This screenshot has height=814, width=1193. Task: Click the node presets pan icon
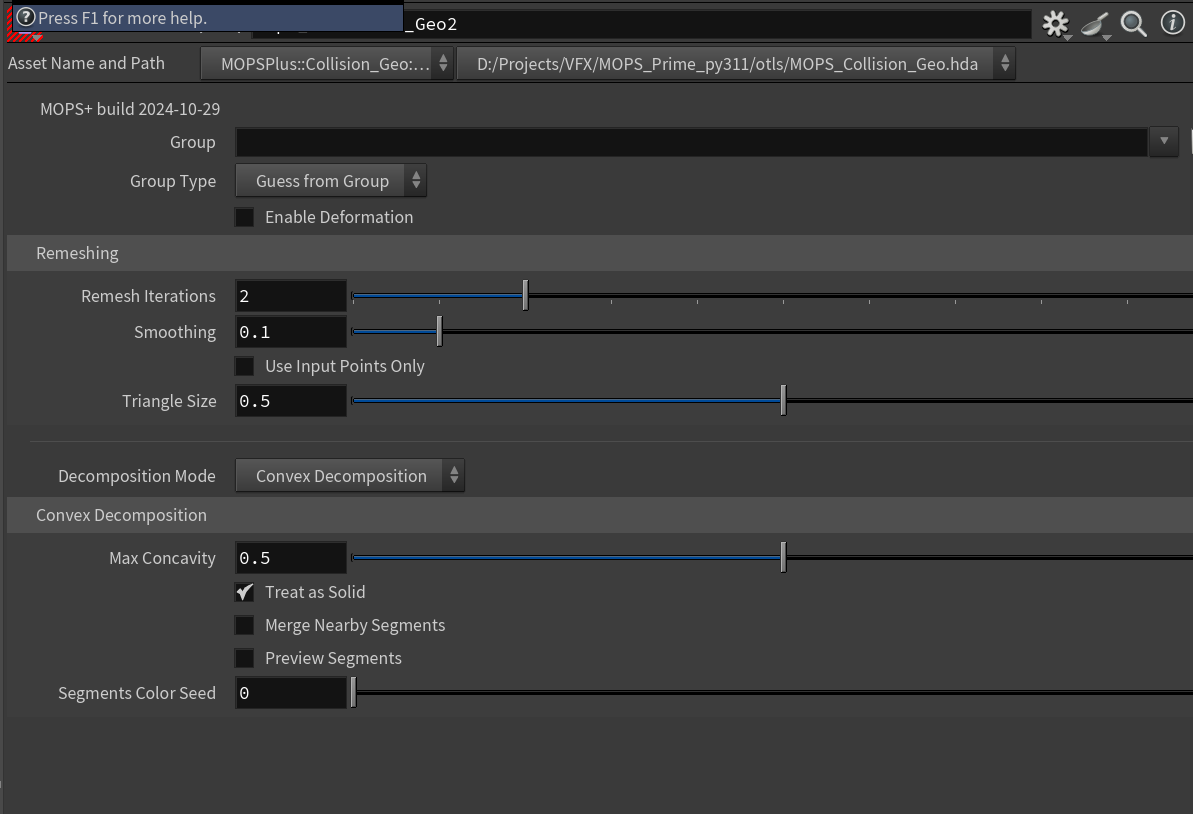[x=1093, y=24]
